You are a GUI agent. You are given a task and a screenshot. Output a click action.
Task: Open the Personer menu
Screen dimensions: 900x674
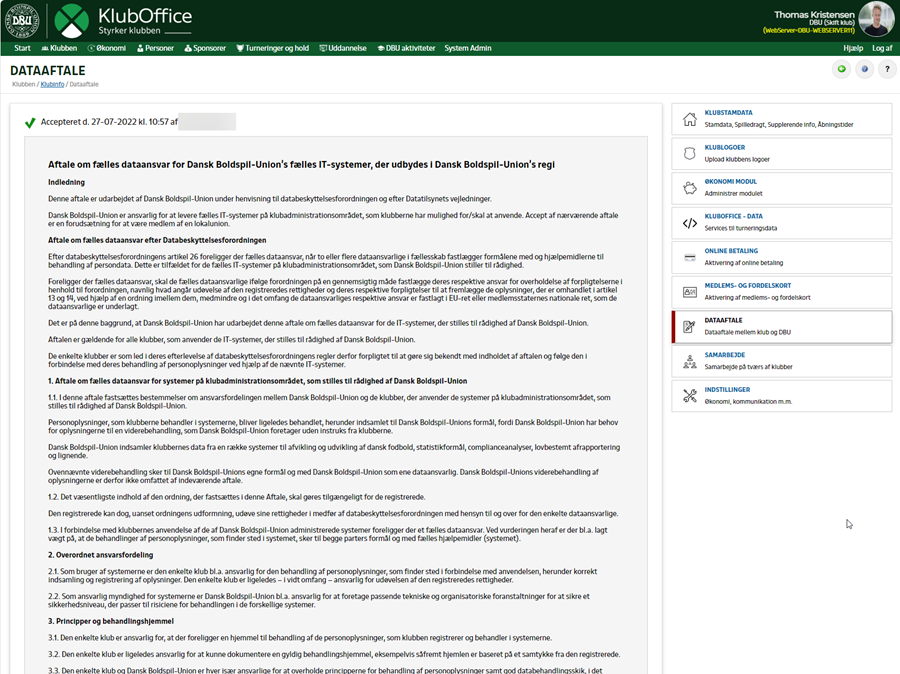point(155,48)
